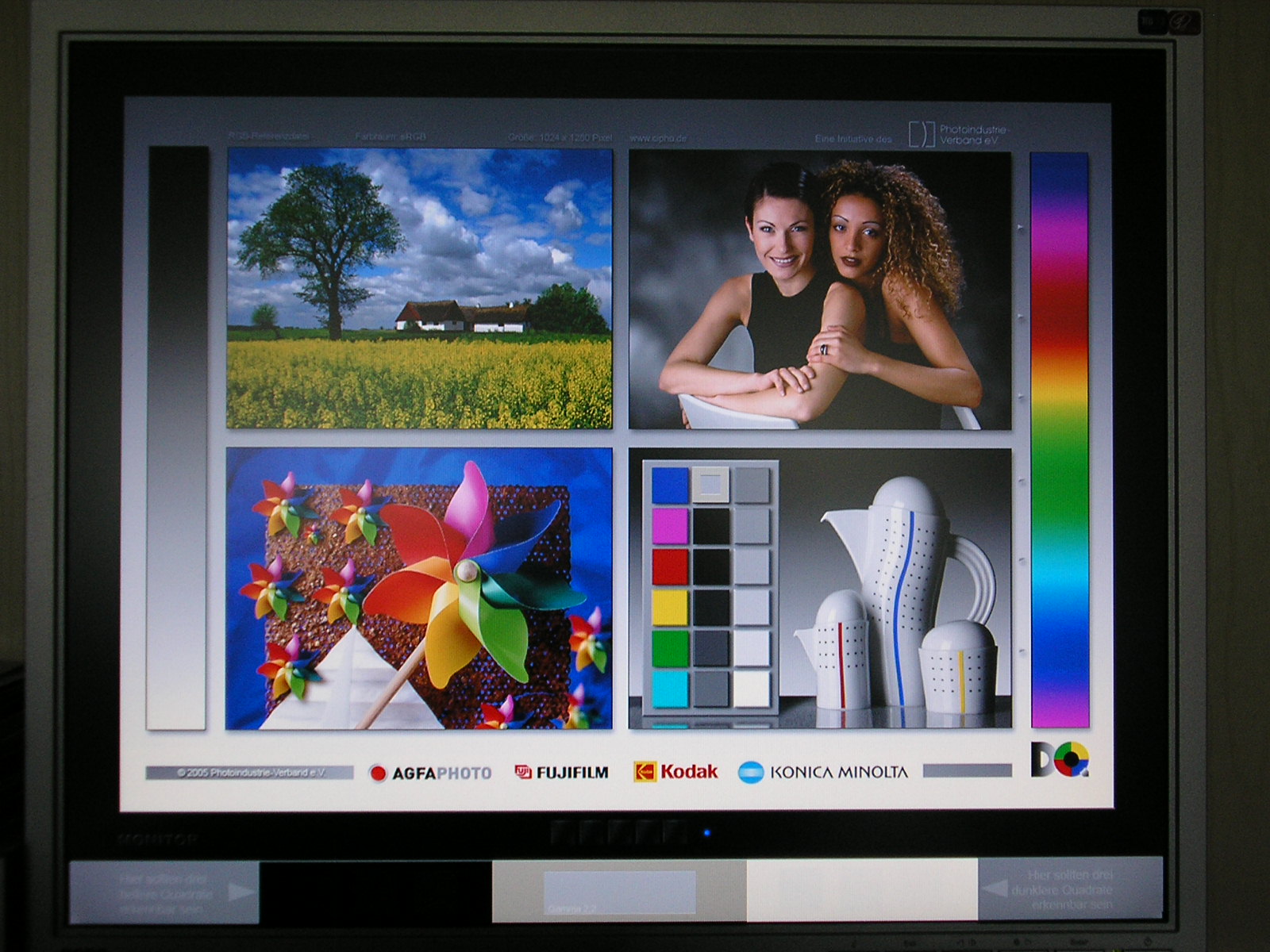Image resolution: width=1270 pixels, height=952 pixels.
Task: Click the 2005 Photoindustrie-Verband copyright bar
Action: tap(249, 772)
